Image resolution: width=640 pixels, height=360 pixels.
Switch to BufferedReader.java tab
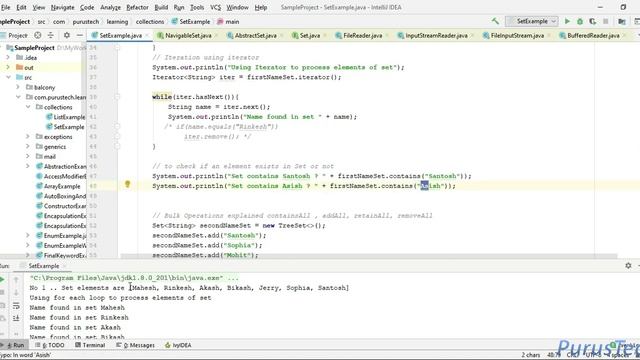pyautogui.click(x=593, y=36)
